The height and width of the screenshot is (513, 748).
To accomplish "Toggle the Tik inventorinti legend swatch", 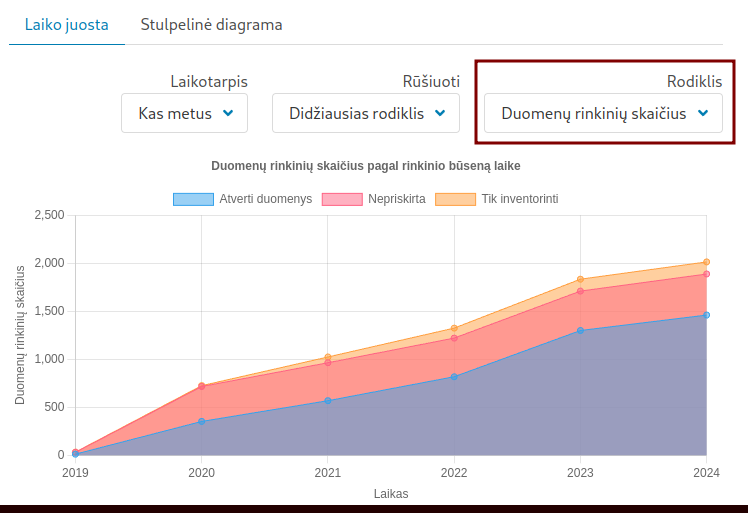I will coord(456,199).
